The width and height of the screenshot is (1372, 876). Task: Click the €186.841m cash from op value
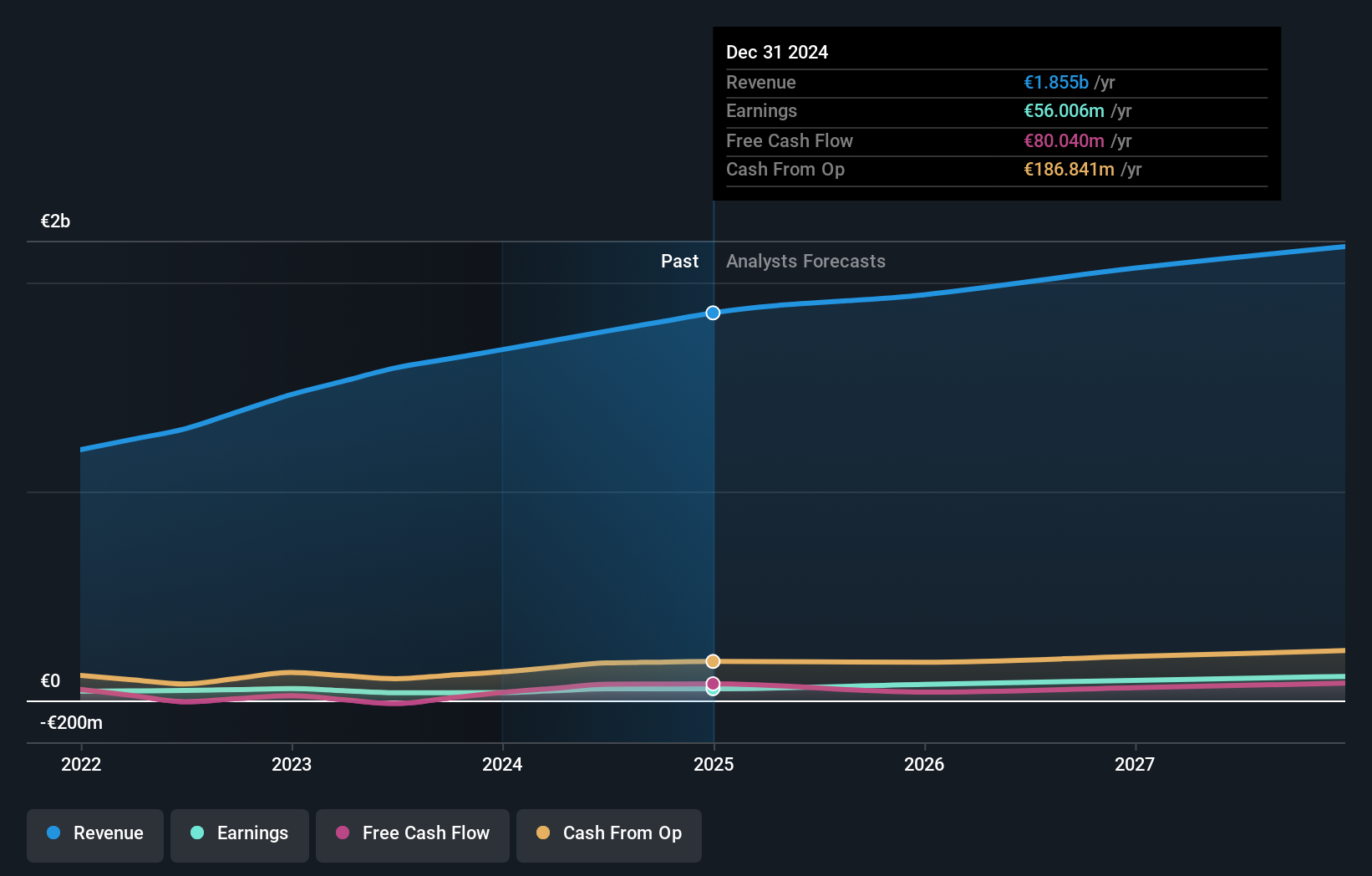[1070, 169]
